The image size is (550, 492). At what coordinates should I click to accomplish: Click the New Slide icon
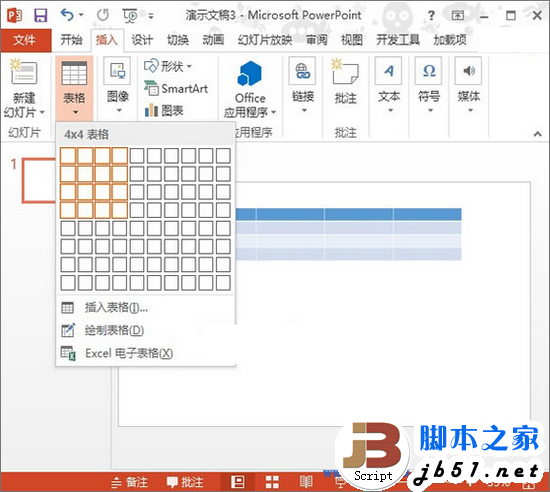(x=24, y=71)
